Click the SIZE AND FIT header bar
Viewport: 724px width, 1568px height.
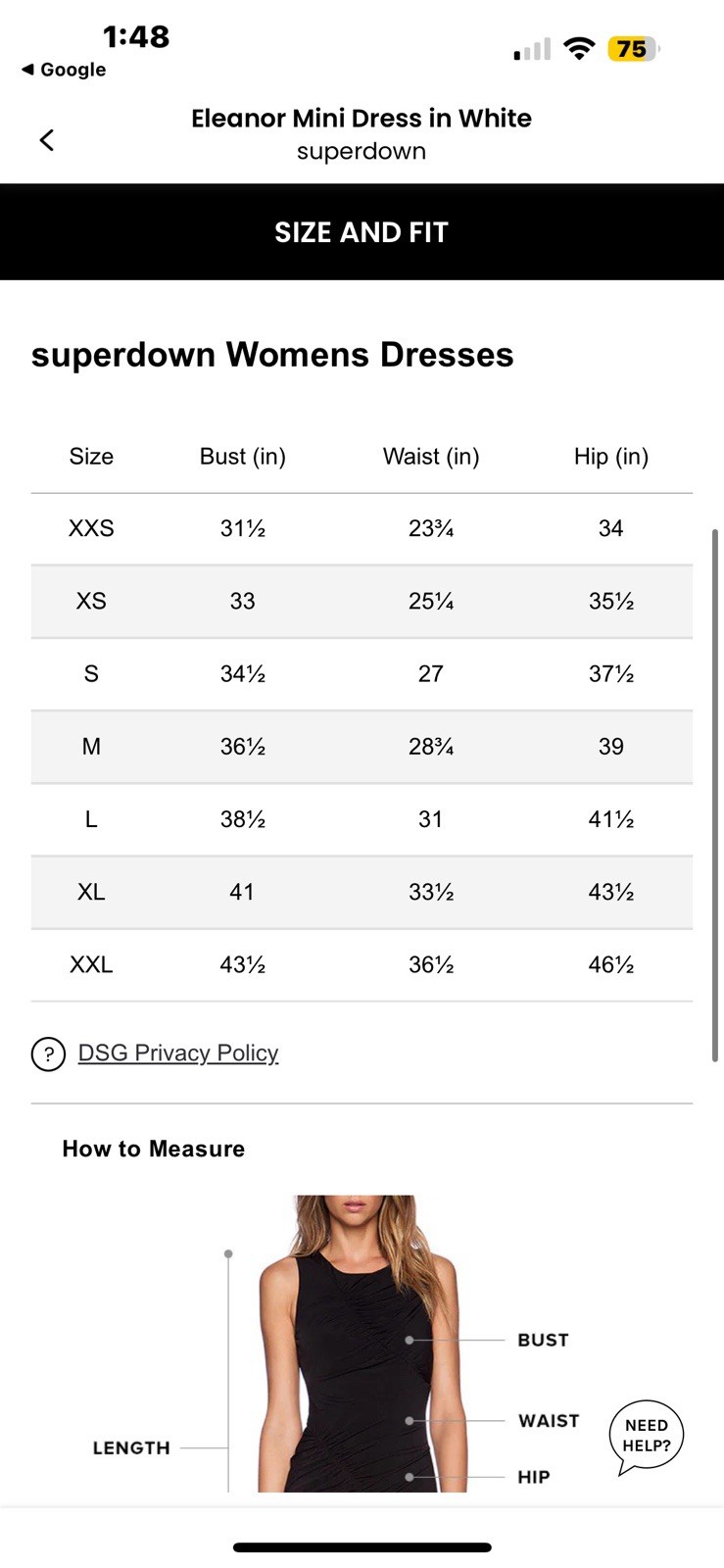[362, 232]
